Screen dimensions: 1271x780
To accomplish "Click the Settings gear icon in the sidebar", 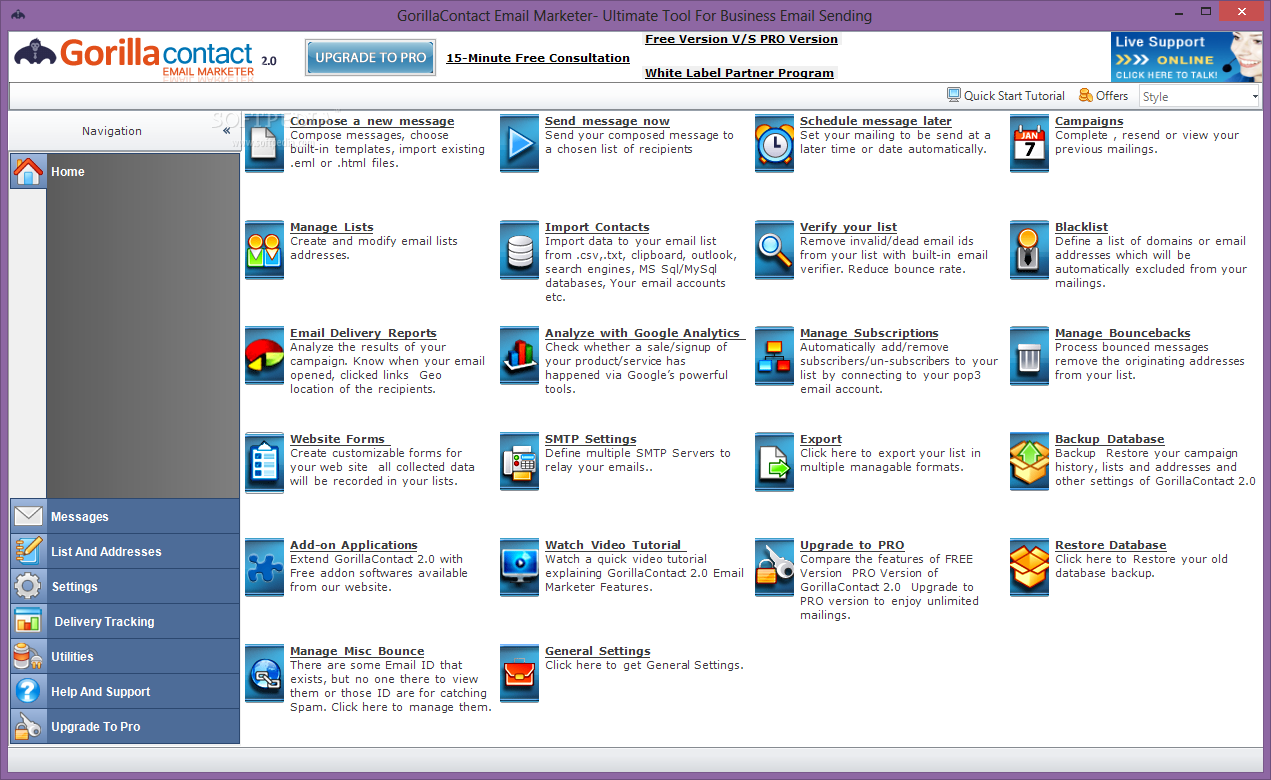I will 28,586.
